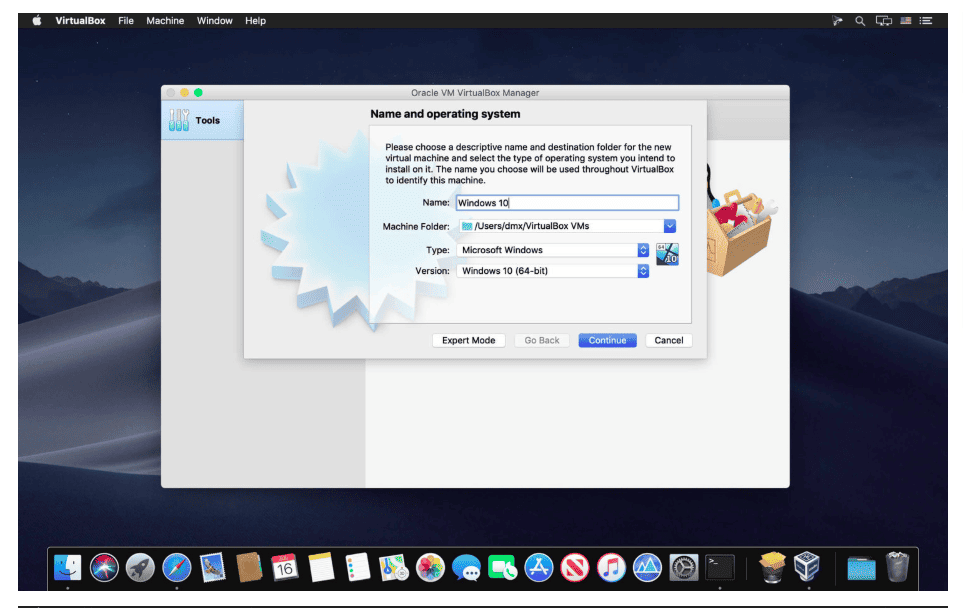Open the File menu
The image size is (963, 608).
pyautogui.click(x=126, y=21)
